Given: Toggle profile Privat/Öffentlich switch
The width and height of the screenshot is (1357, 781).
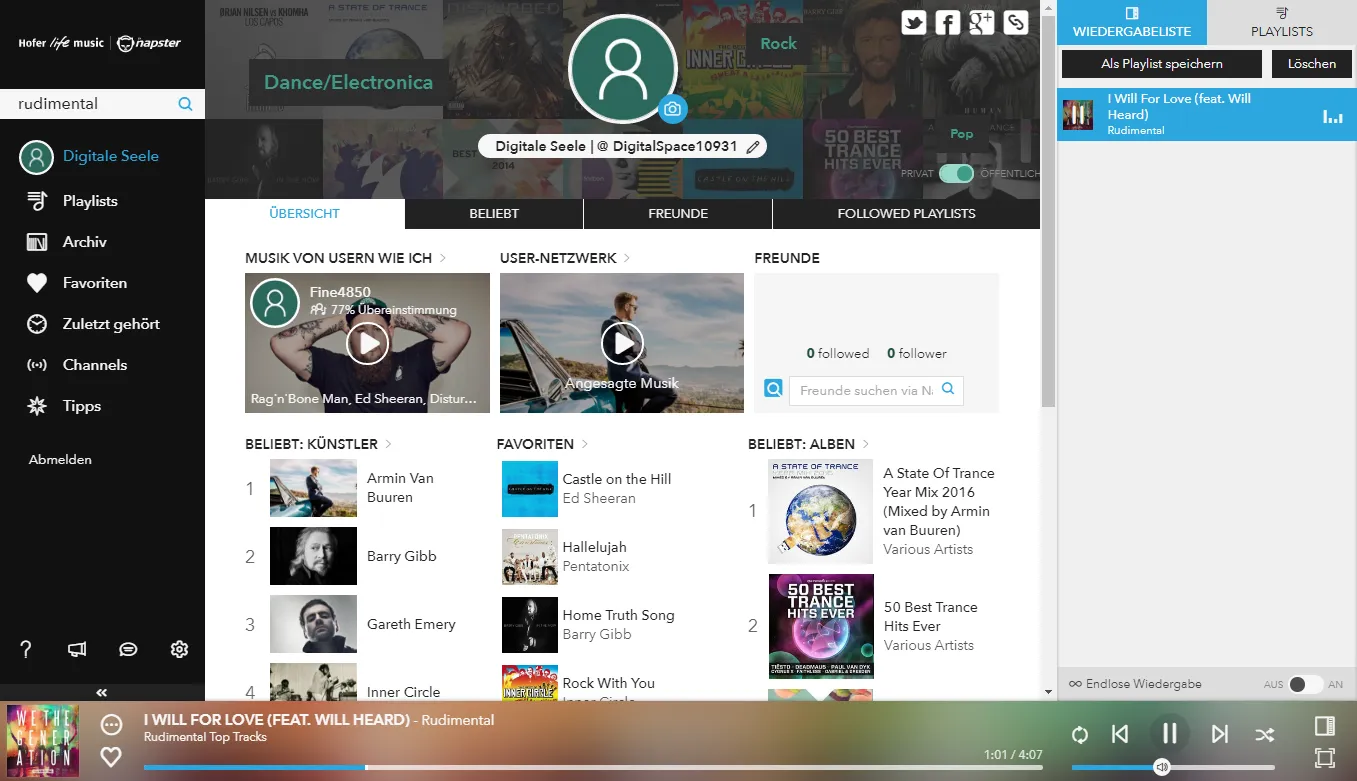Looking at the screenshot, I should (956, 174).
